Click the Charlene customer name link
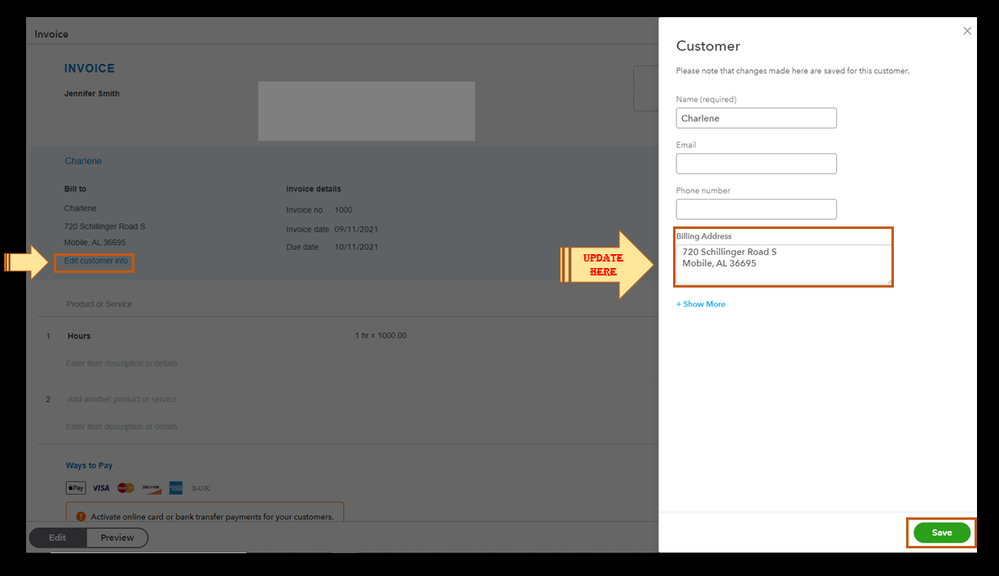Viewport: 999px width, 576px height. (83, 160)
